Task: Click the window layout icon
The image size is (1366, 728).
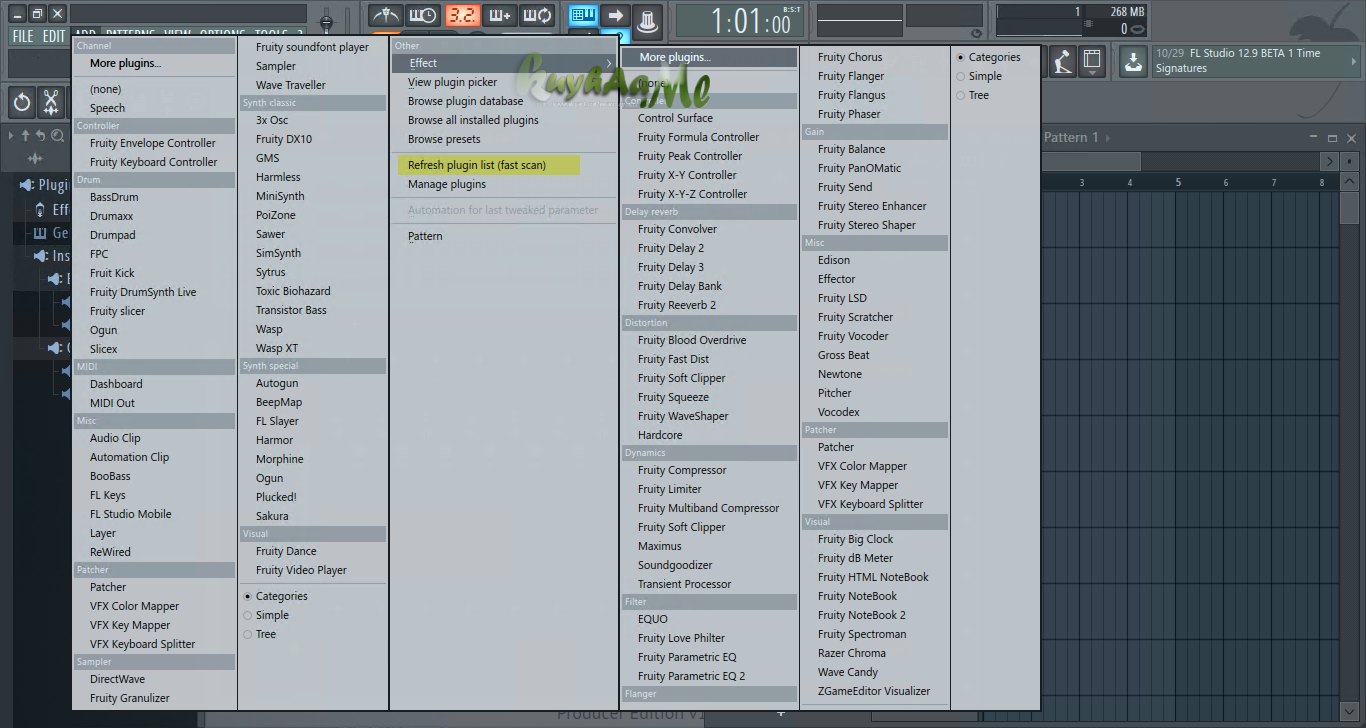Action: (x=1092, y=61)
